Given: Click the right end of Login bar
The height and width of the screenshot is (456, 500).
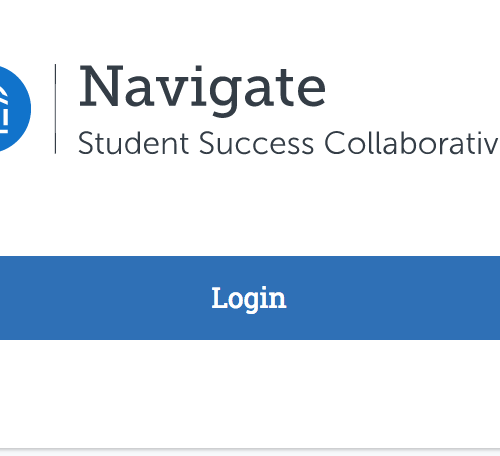Looking at the screenshot, I should pyautogui.click(x=490, y=298).
